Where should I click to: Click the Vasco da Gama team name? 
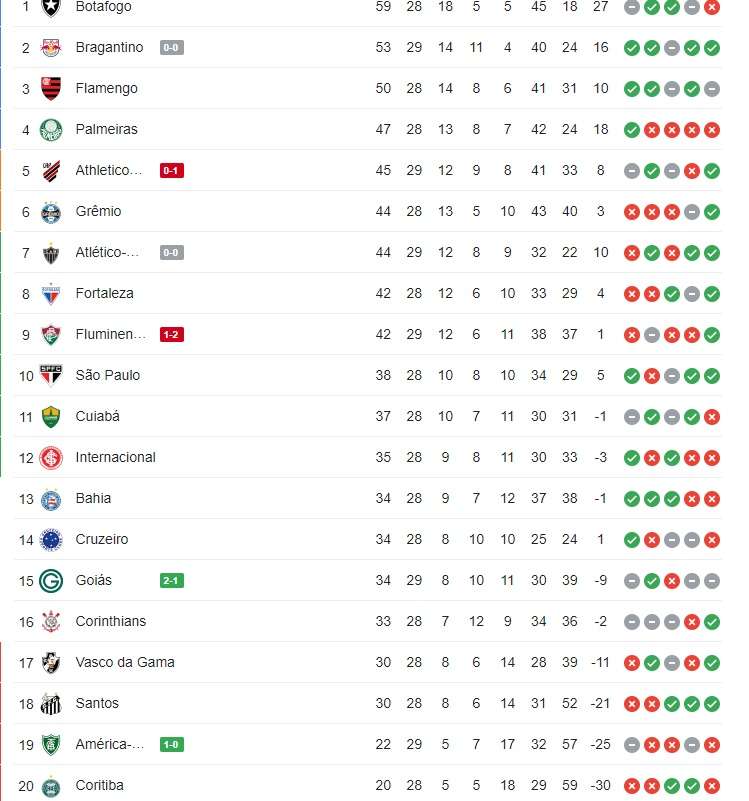125,662
